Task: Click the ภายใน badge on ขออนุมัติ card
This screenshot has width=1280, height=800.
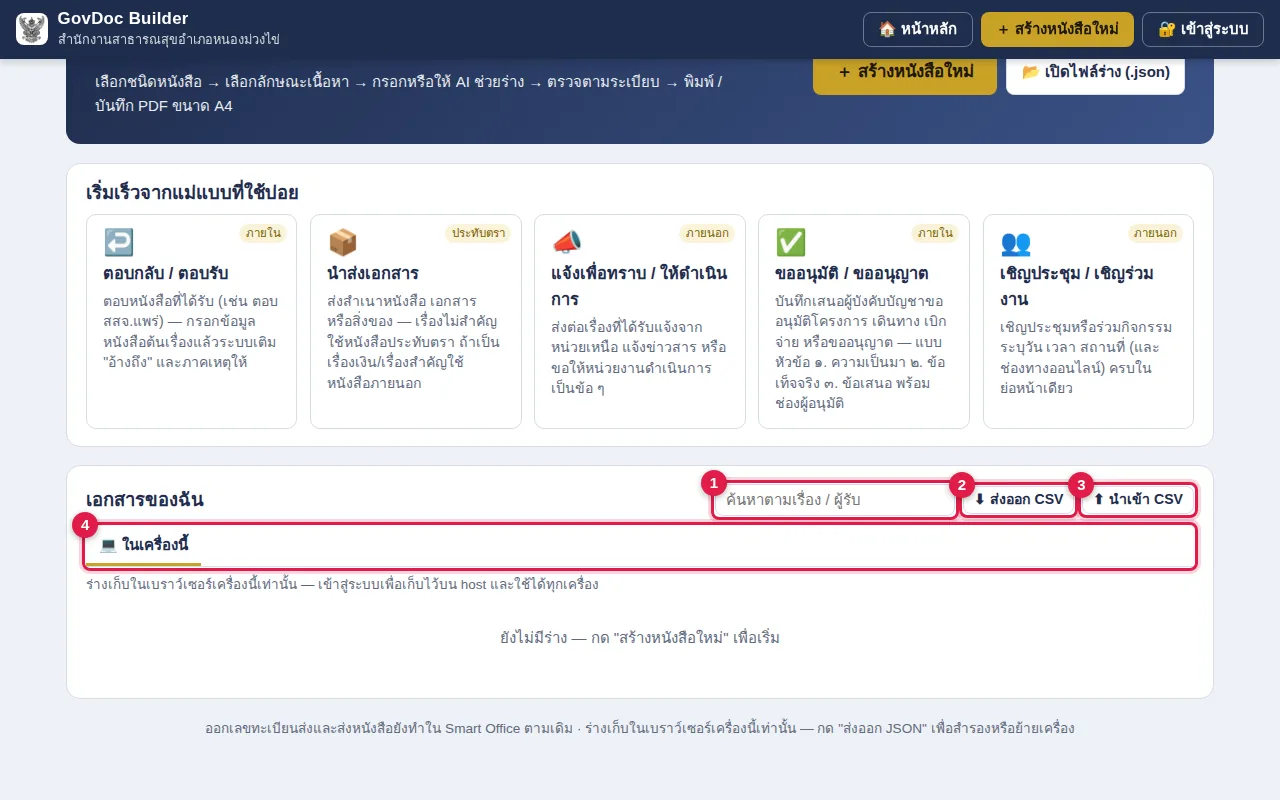Action: (935, 233)
